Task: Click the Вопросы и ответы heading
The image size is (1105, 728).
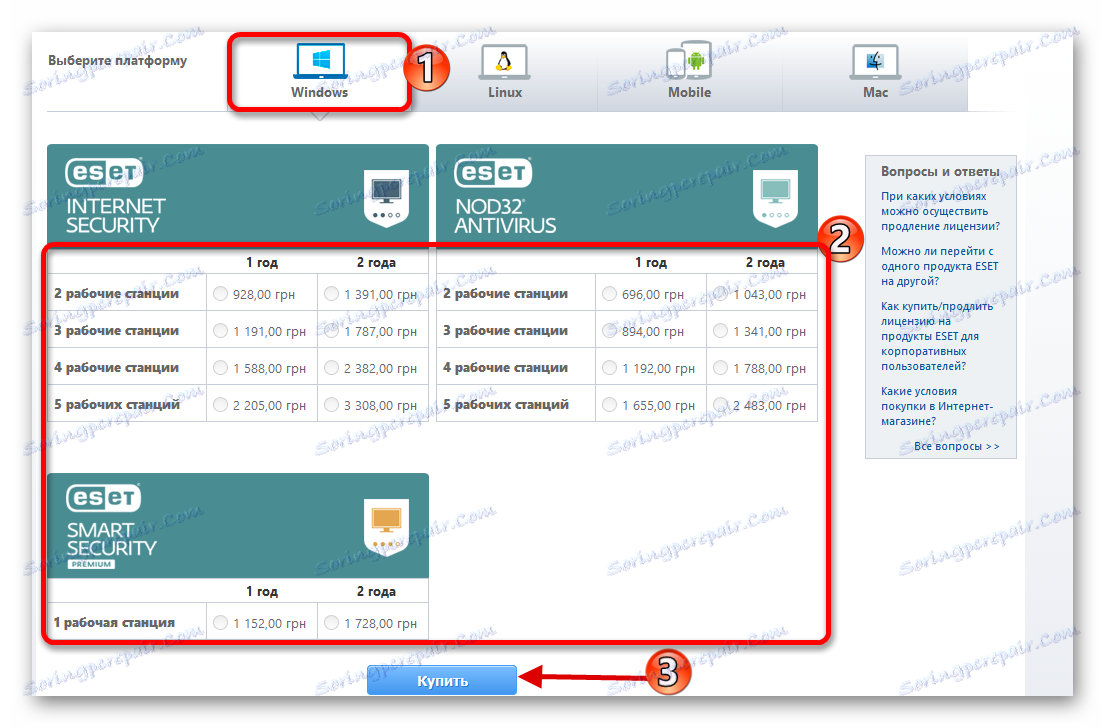Action: point(940,171)
